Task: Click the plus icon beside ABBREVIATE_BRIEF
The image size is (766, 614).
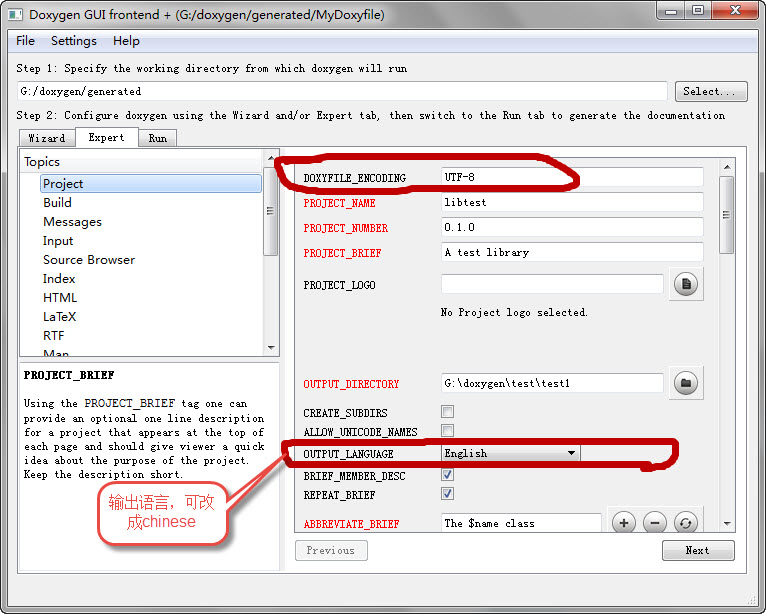Action: pyautogui.click(x=624, y=523)
